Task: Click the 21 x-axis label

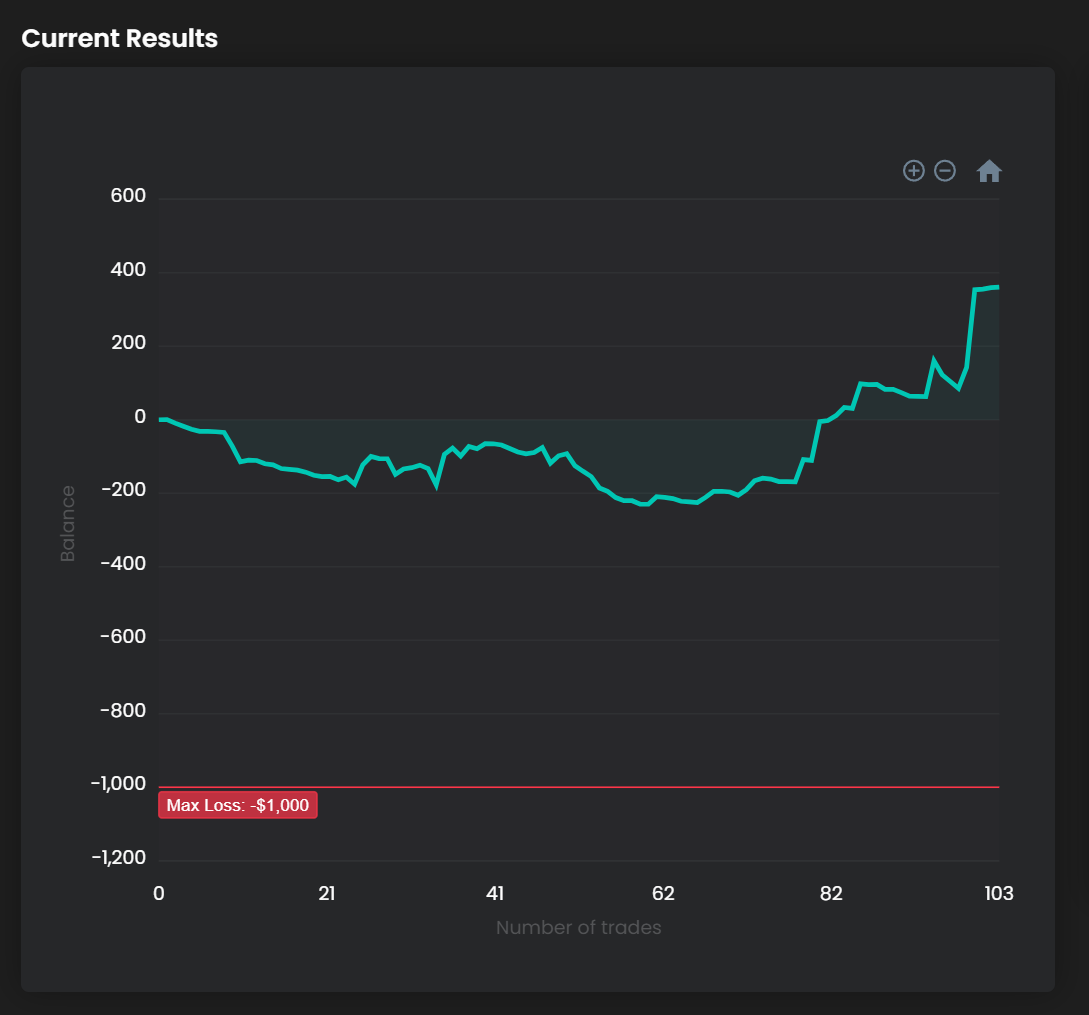Action: 327,893
